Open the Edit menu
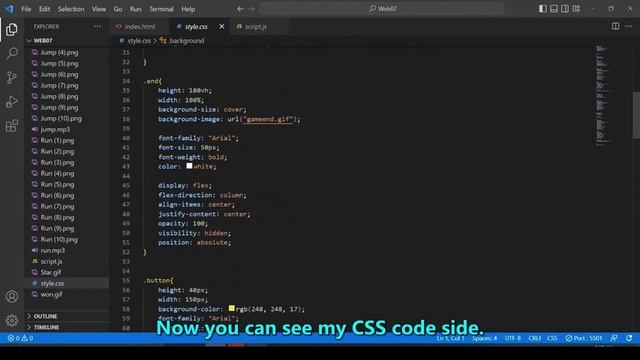The height and width of the screenshot is (360, 640). tap(44, 9)
